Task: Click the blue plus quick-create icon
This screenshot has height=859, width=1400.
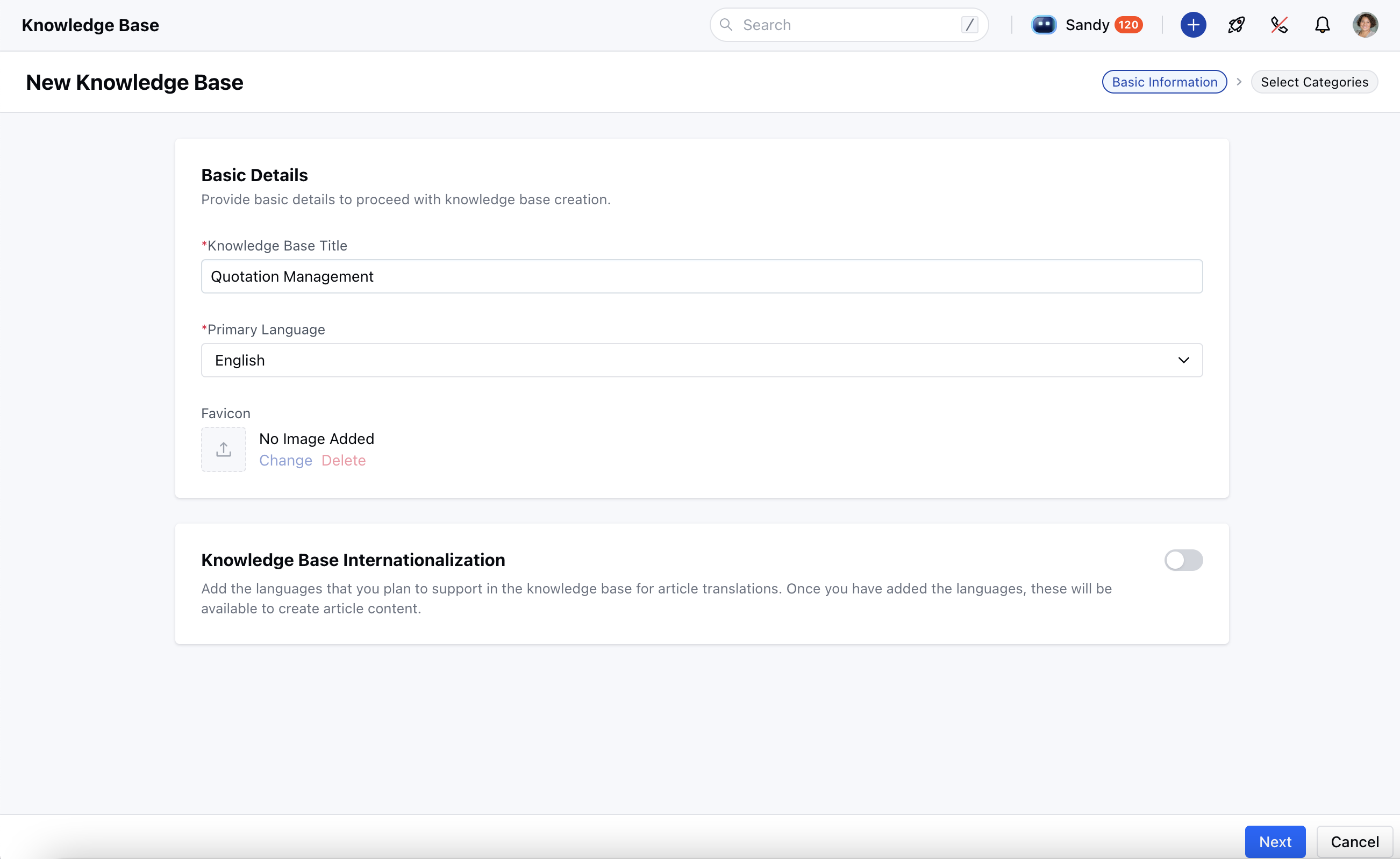Action: coord(1192,25)
